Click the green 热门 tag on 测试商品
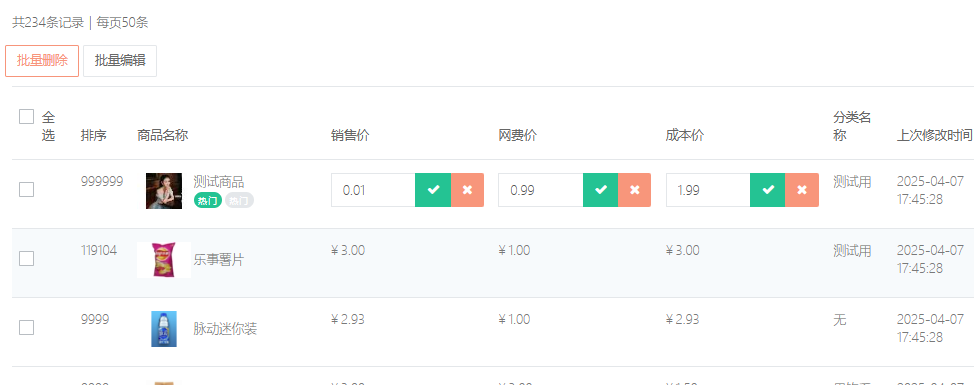Viewport: 974px width, 385px height. click(x=207, y=201)
